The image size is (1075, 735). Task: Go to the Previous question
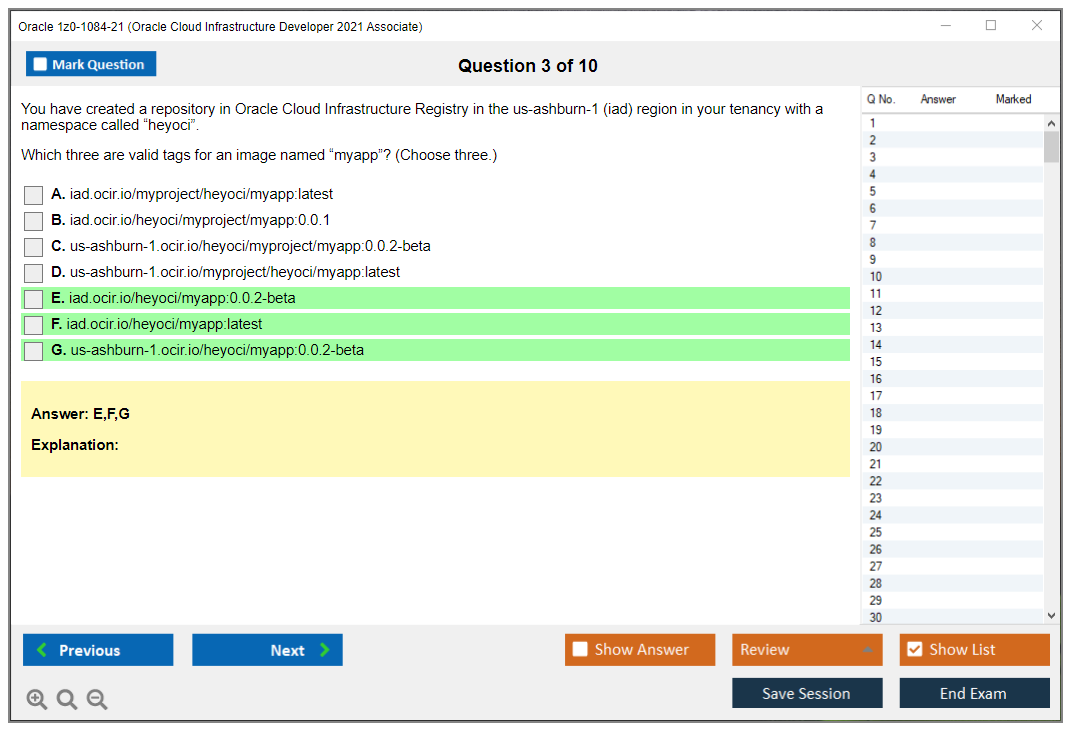pos(97,649)
